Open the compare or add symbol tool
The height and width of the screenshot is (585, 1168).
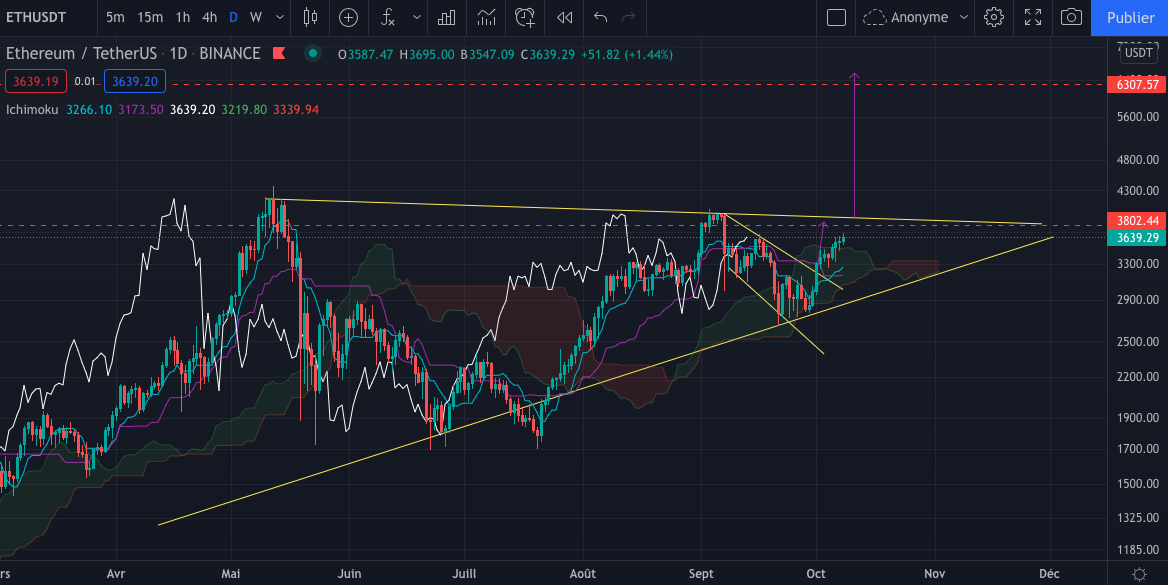tap(348, 17)
